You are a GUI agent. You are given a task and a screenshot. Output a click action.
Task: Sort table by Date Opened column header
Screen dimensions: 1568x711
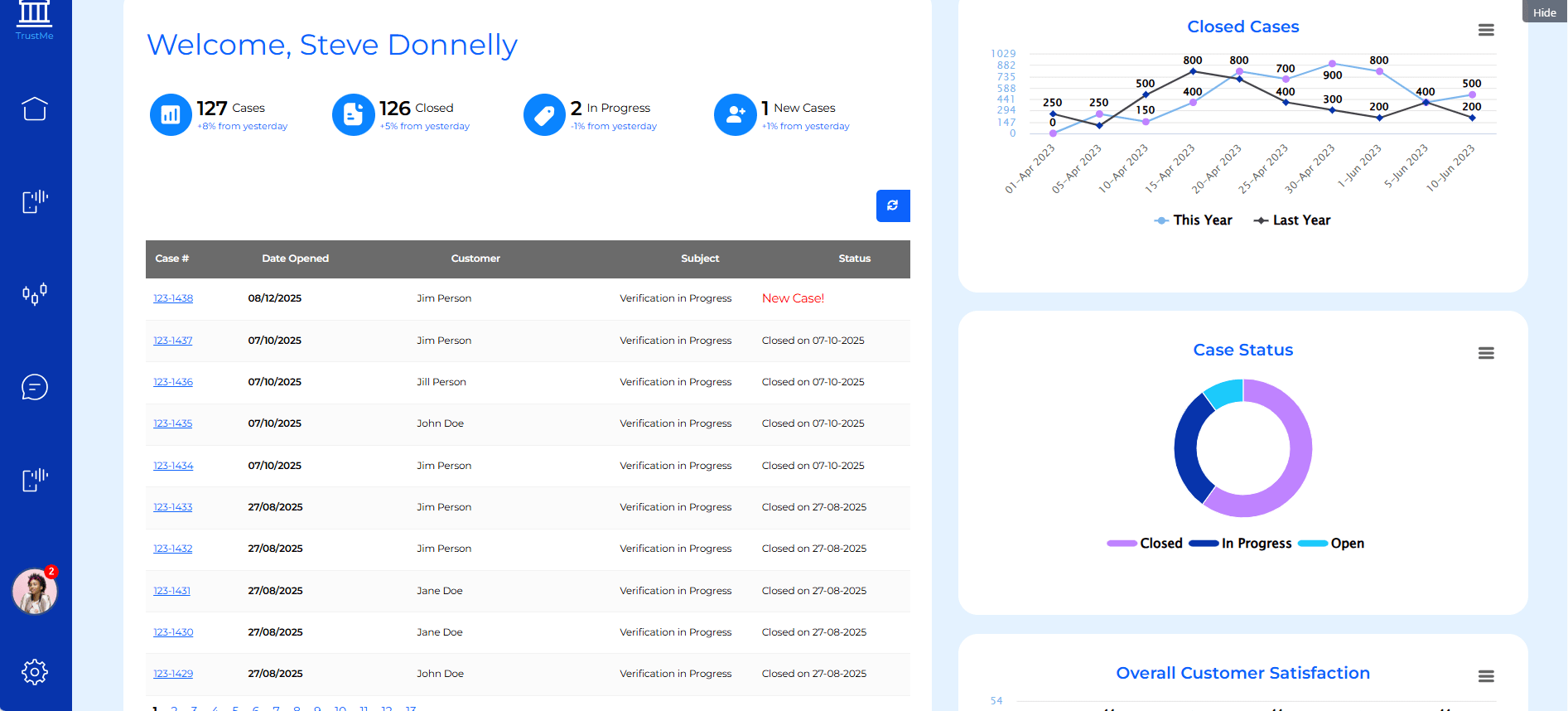click(x=295, y=259)
